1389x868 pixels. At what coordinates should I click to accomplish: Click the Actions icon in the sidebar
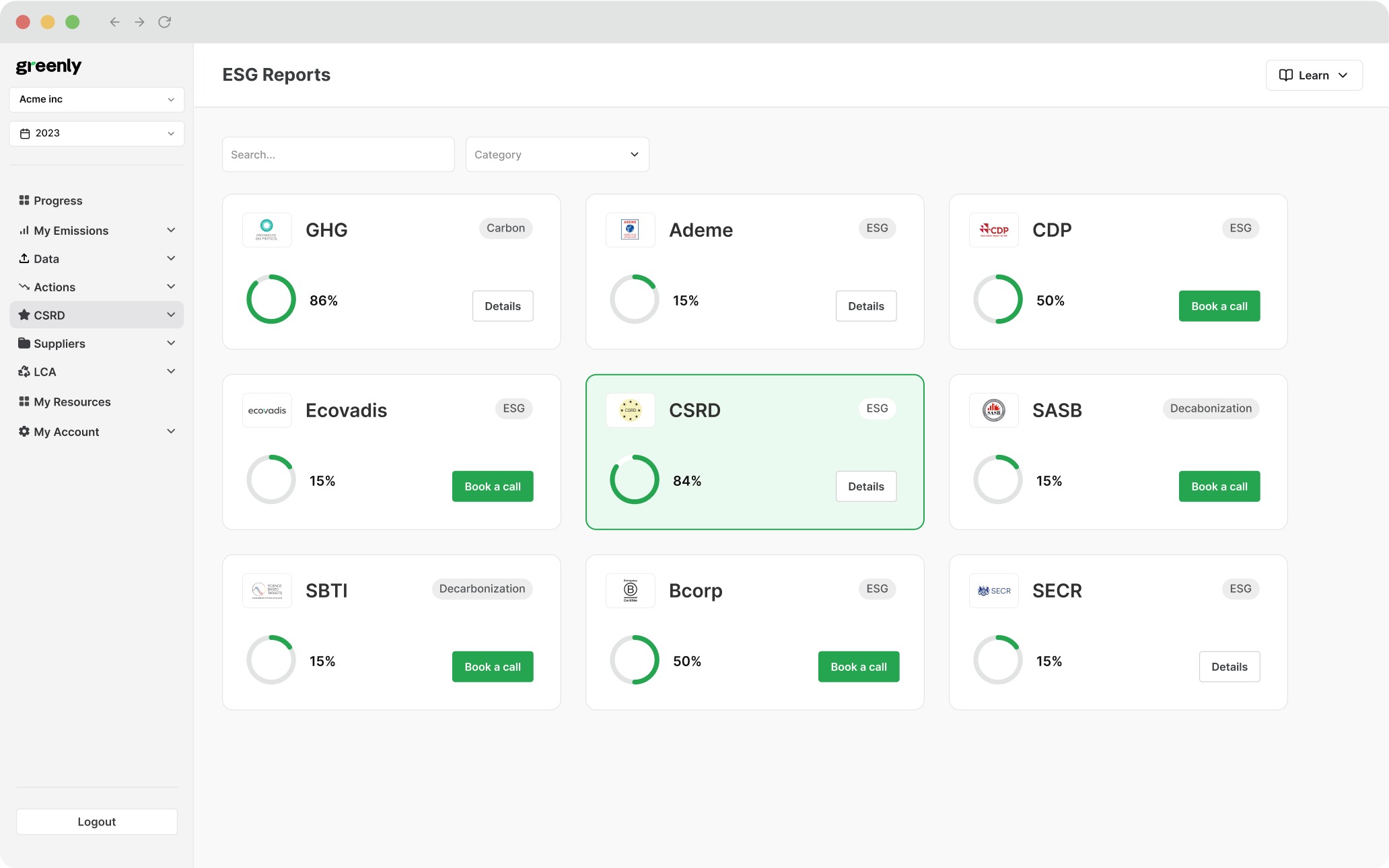(24, 287)
